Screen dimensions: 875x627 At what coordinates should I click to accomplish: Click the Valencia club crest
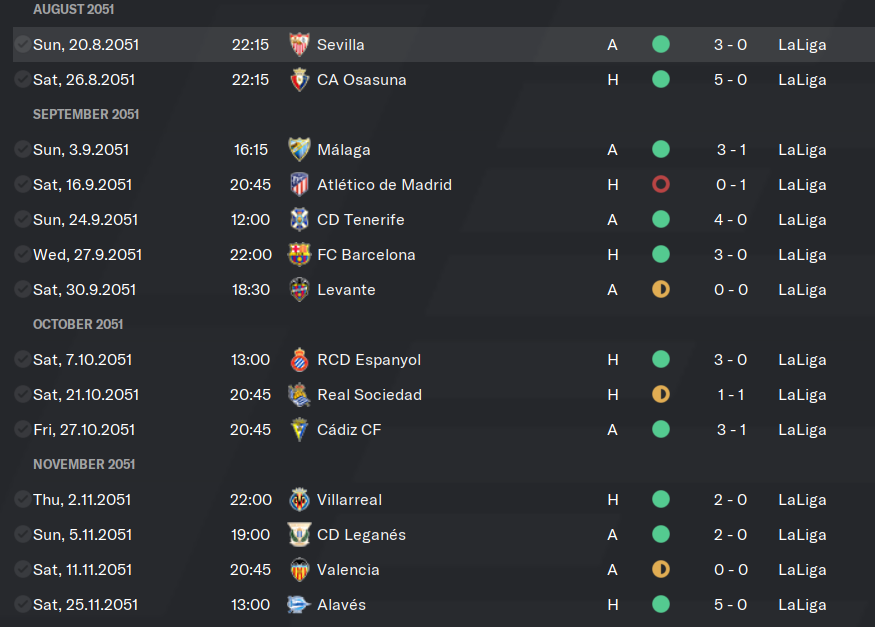(x=300, y=570)
